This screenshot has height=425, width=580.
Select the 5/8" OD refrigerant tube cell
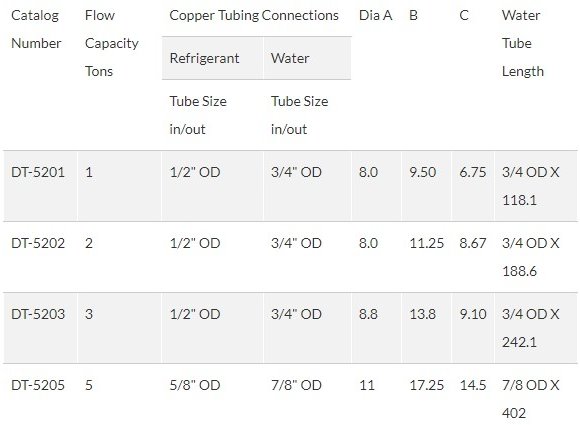pos(195,385)
